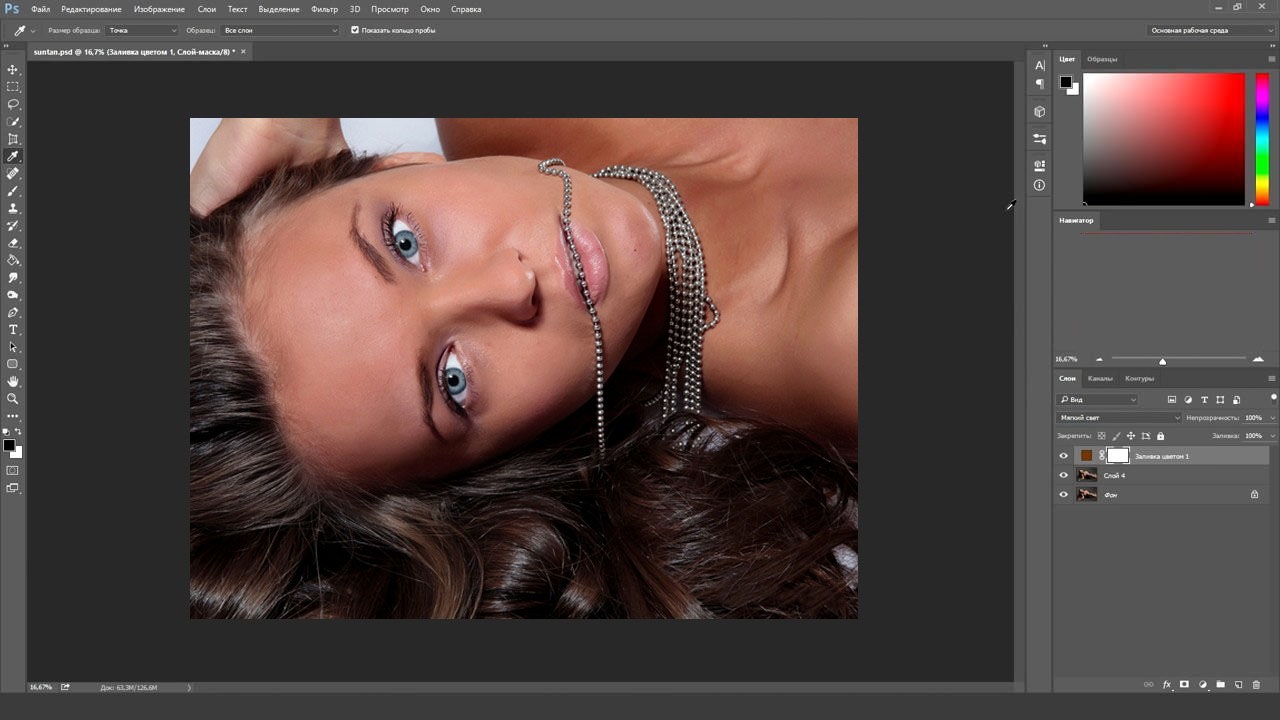Image resolution: width=1280 pixels, height=720 pixels.
Task: Switch to the 'Каналы' tab
Action: click(x=1100, y=378)
